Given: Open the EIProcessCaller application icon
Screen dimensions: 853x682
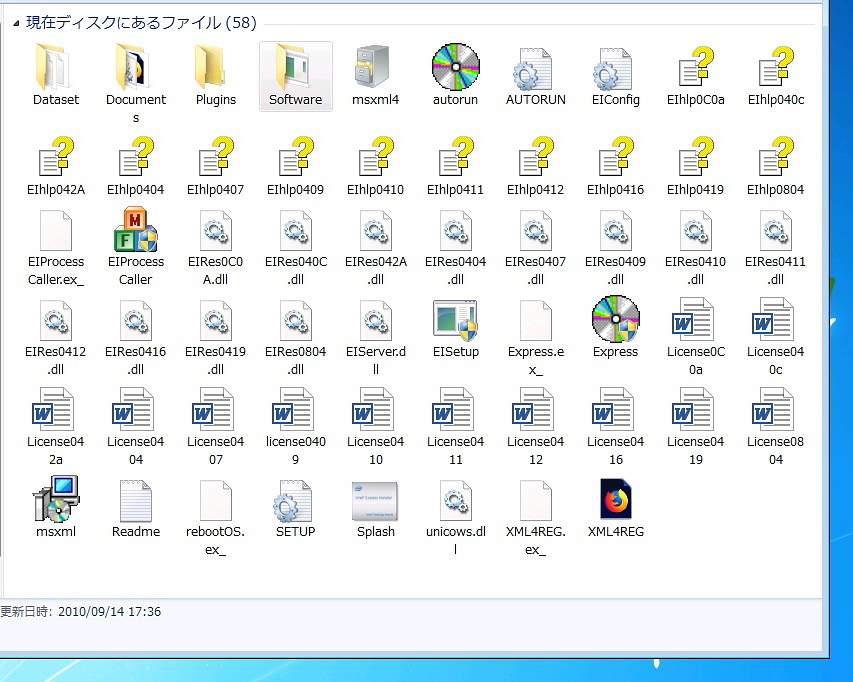Looking at the screenshot, I should tap(135, 231).
